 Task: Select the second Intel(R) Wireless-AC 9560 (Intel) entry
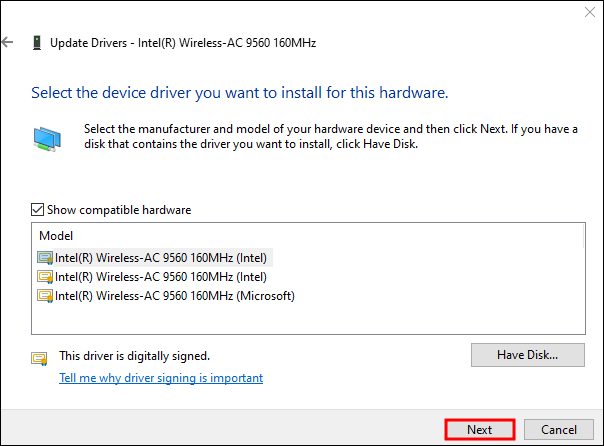[x=160, y=276]
